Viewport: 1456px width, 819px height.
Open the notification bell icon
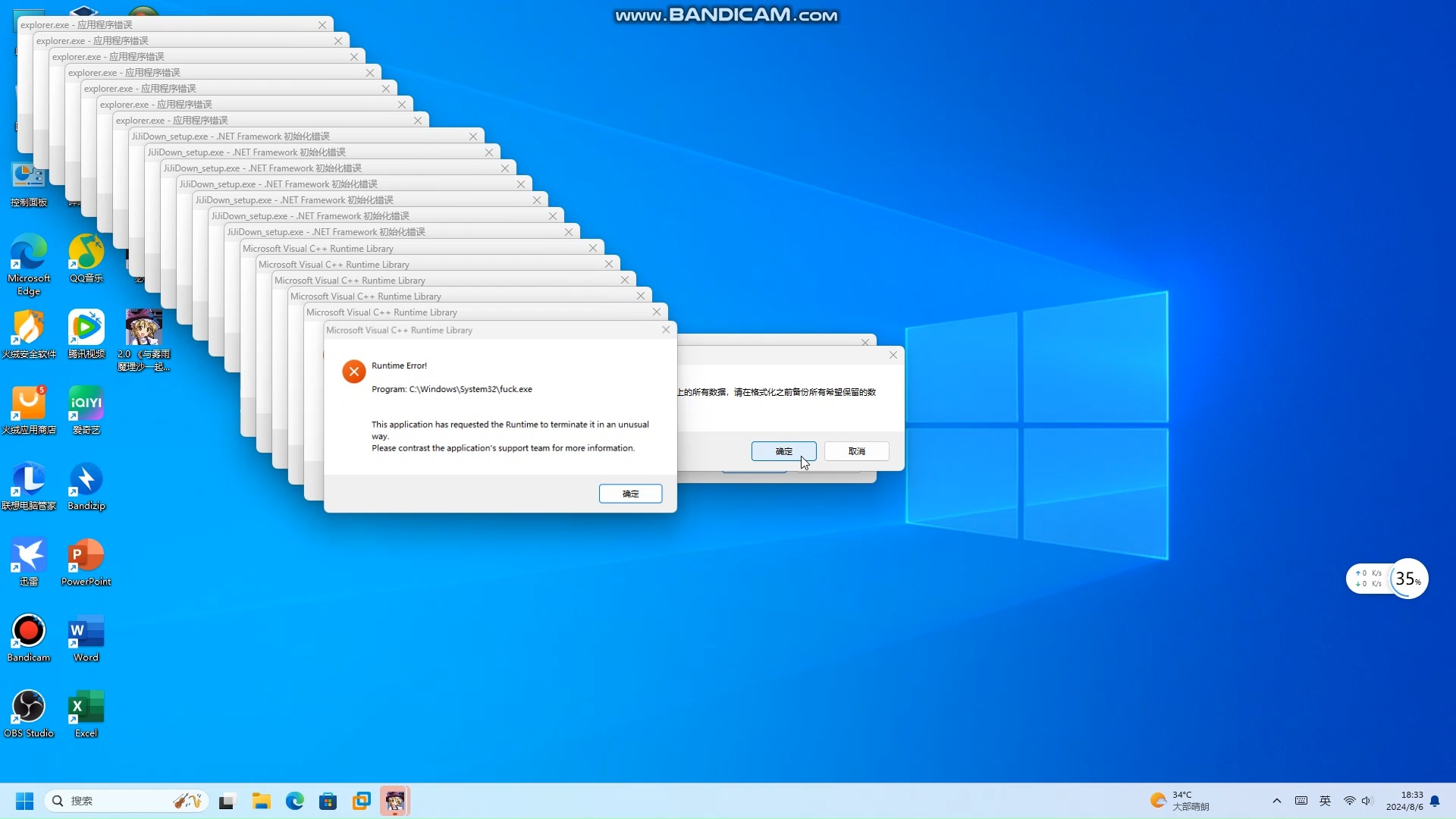click(1435, 801)
